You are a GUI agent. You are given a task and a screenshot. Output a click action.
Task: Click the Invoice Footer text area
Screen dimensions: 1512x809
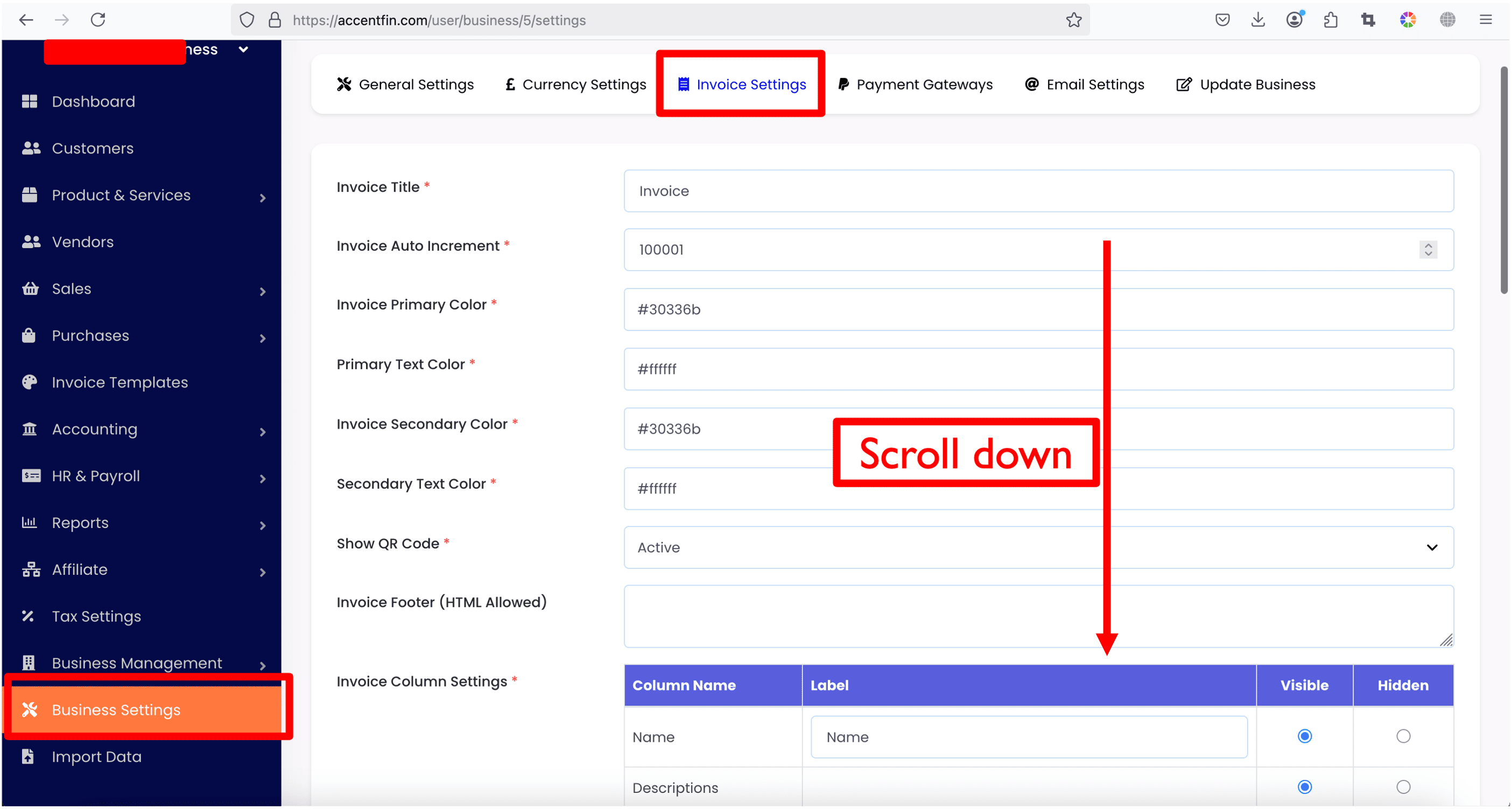1038,616
